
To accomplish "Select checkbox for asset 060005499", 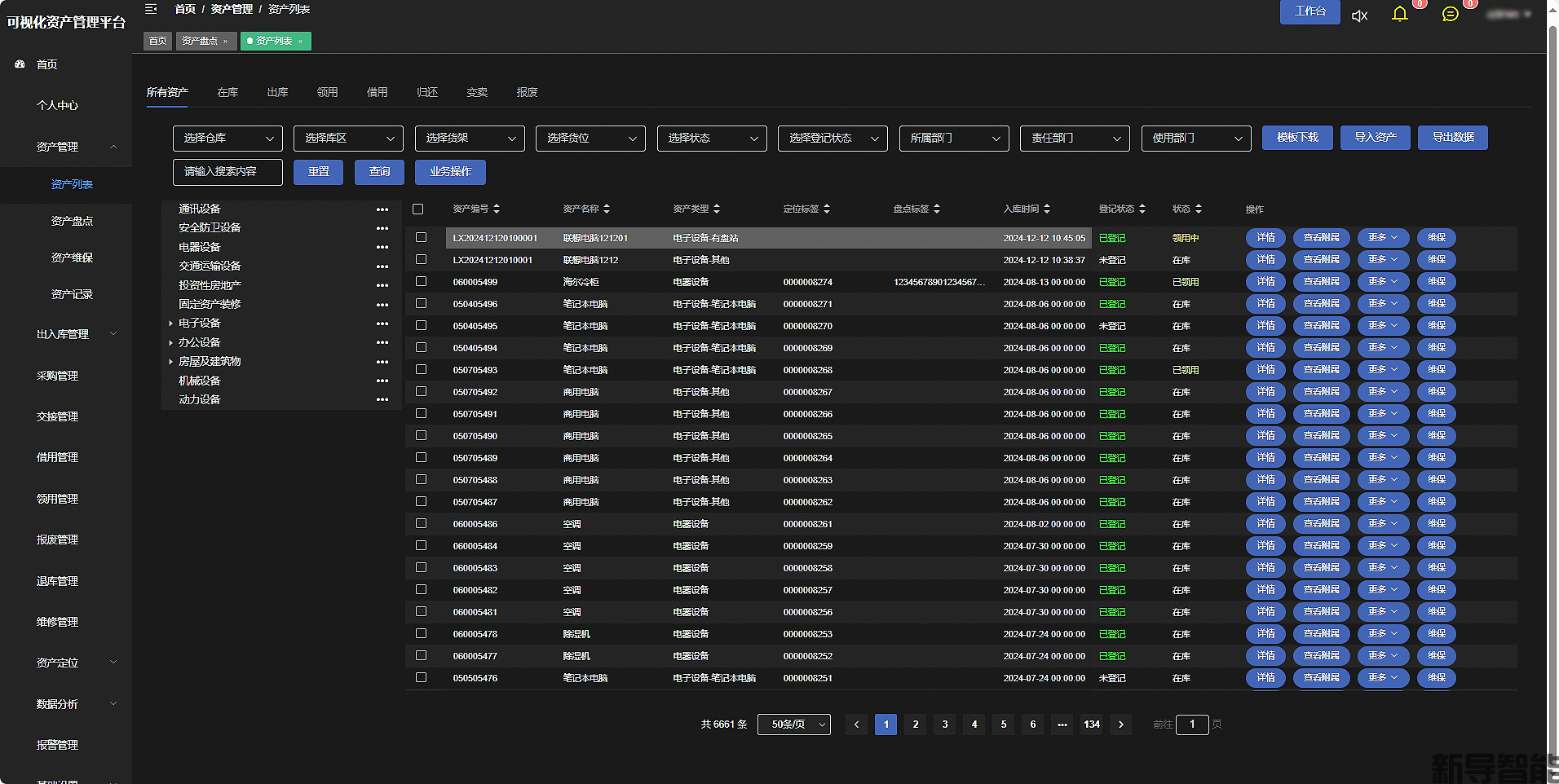I will pos(422,281).
